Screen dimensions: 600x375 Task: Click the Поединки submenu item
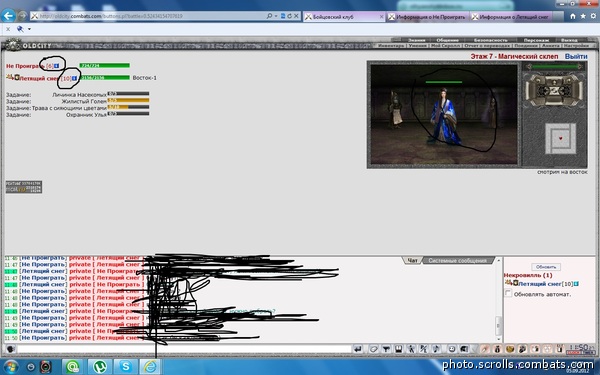coord(525,46)
